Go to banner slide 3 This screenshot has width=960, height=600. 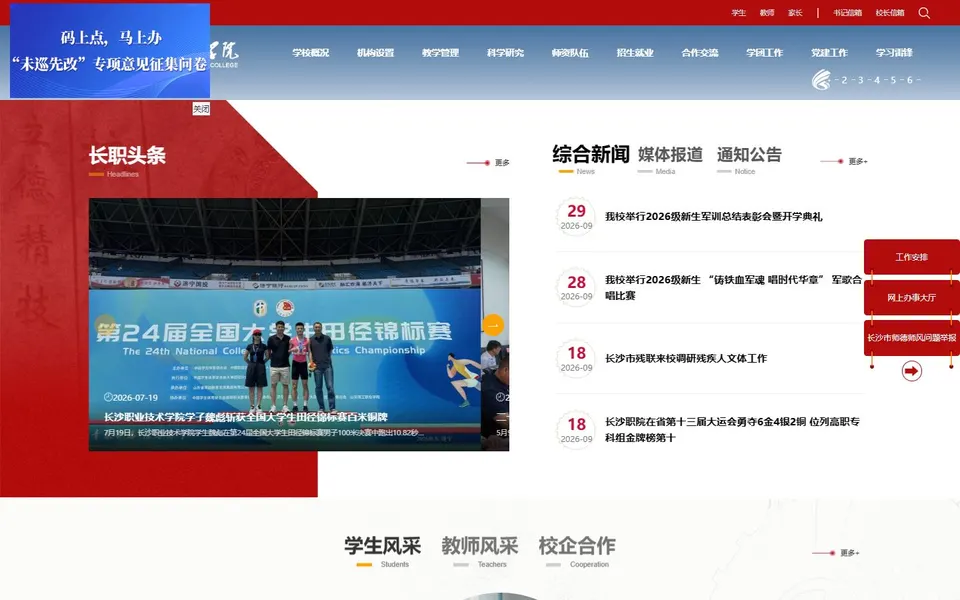coord(861,80)
